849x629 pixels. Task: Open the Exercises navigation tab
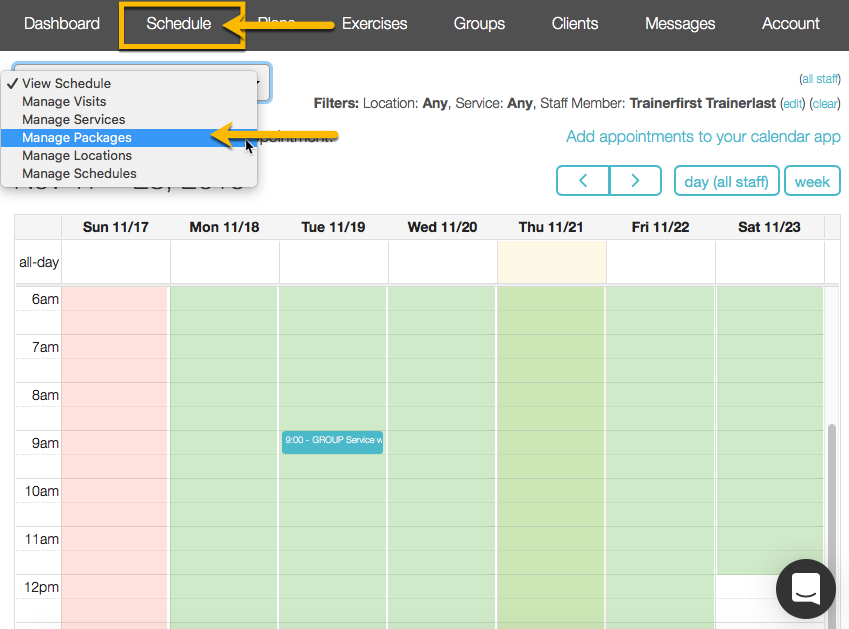click(374, 24)
